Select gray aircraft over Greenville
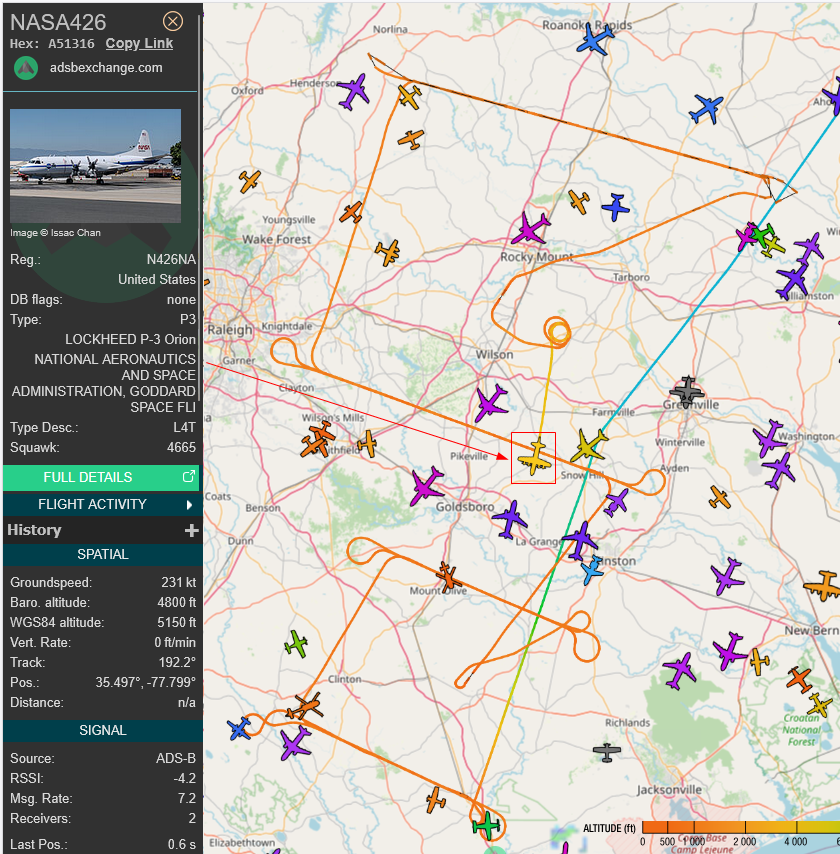This screenshot has height=854, width=840. 687,391
